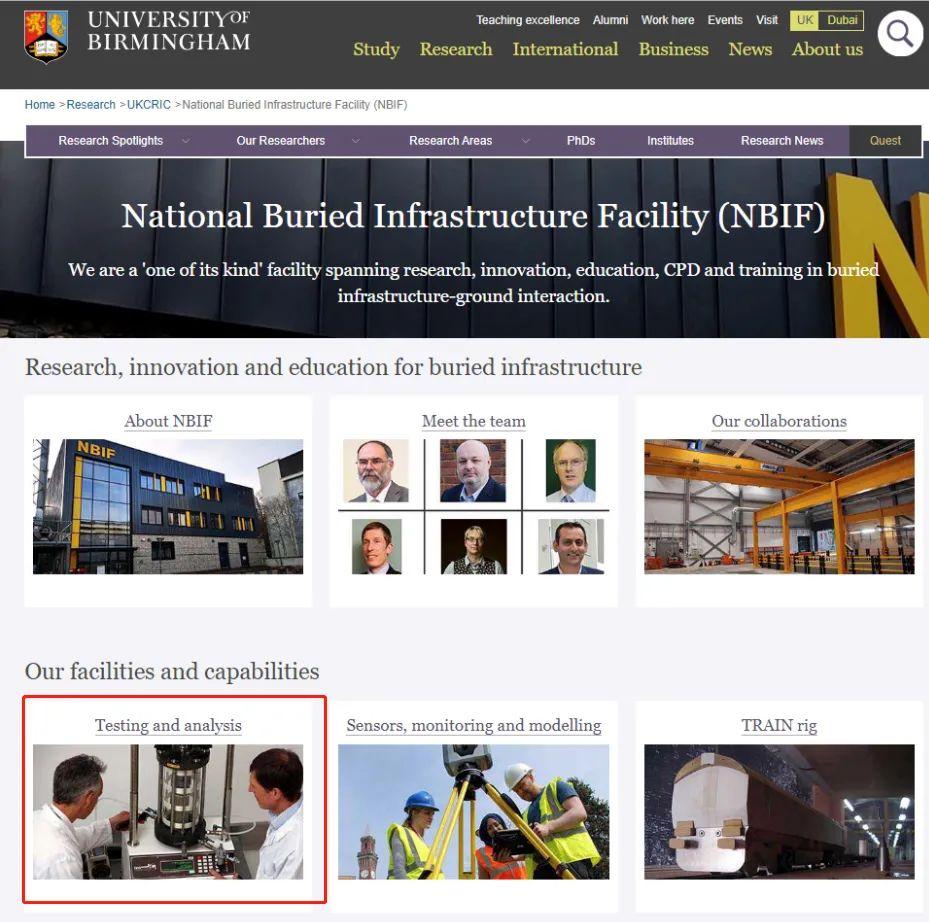Click the University of Birmingham crest logo
The image size is (929, 922).
click(x=46, y=37)
